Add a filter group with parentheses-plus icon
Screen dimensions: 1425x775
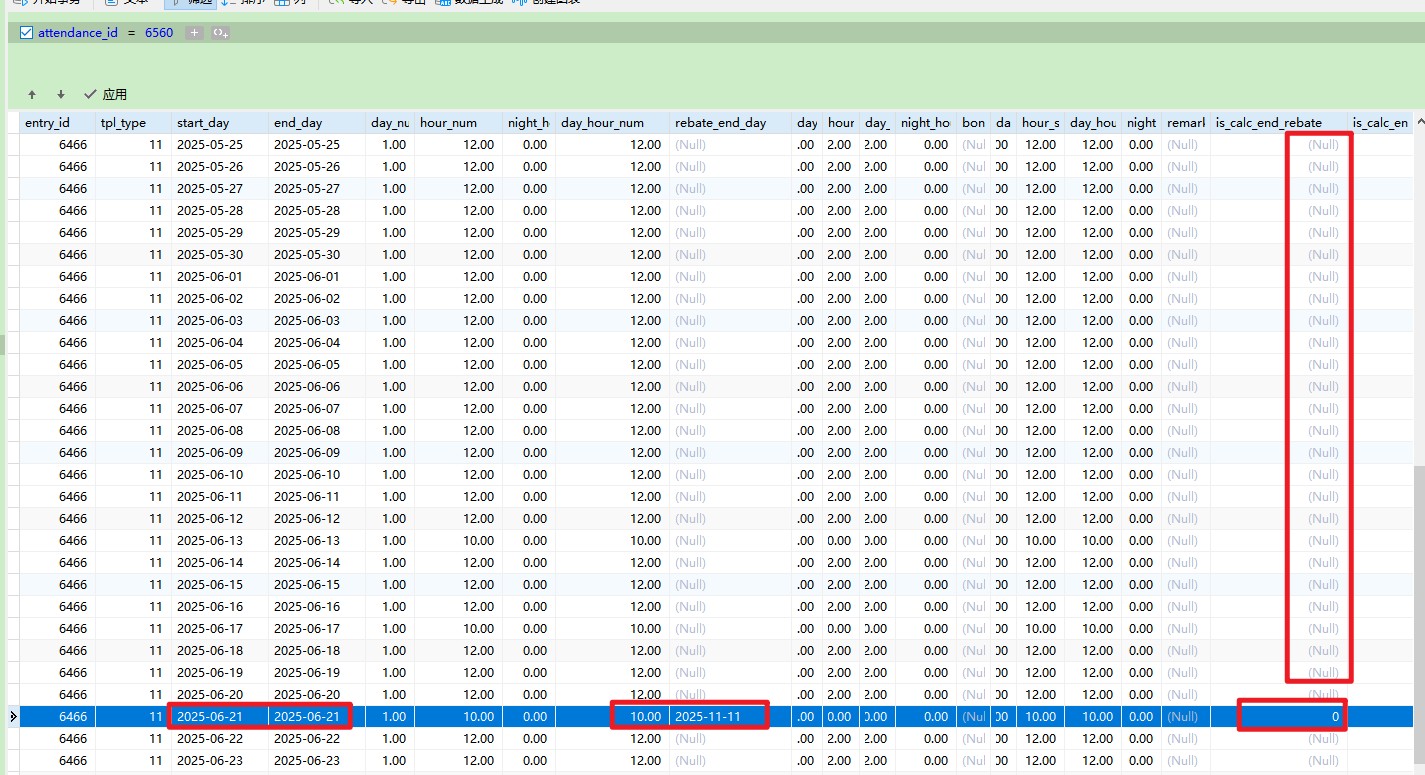coord(220,33)
